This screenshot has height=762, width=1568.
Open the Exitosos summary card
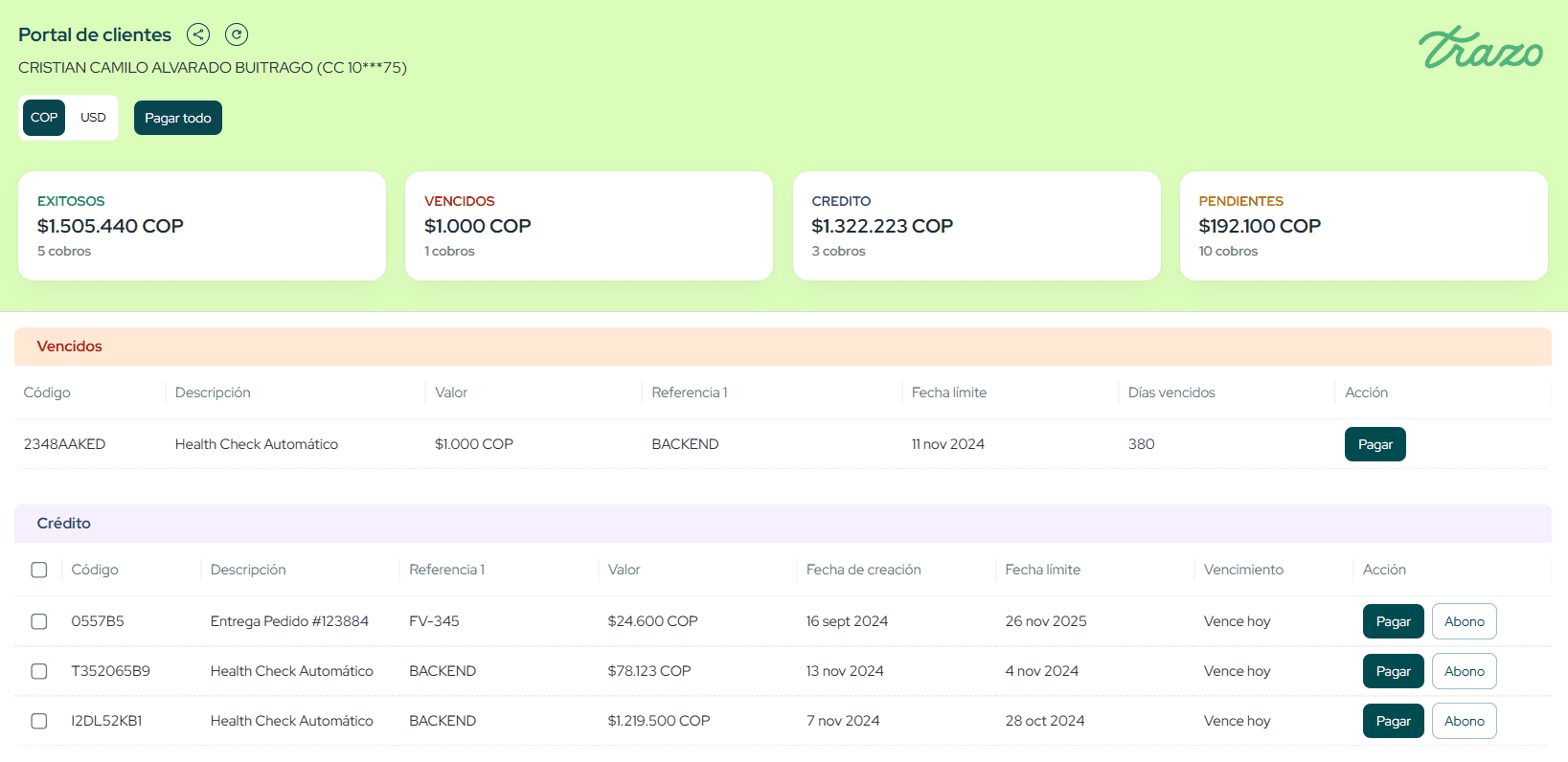202,226
